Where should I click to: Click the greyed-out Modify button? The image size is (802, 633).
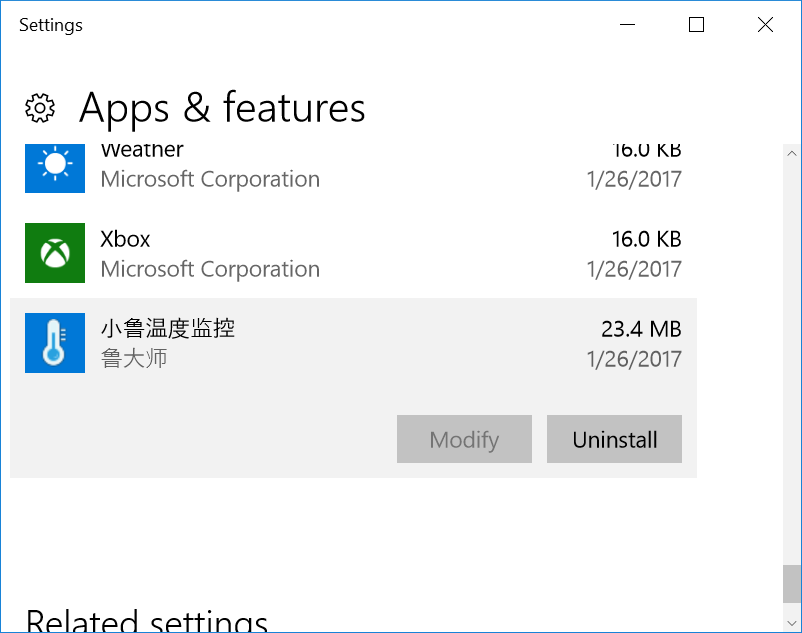coord(464,439)
